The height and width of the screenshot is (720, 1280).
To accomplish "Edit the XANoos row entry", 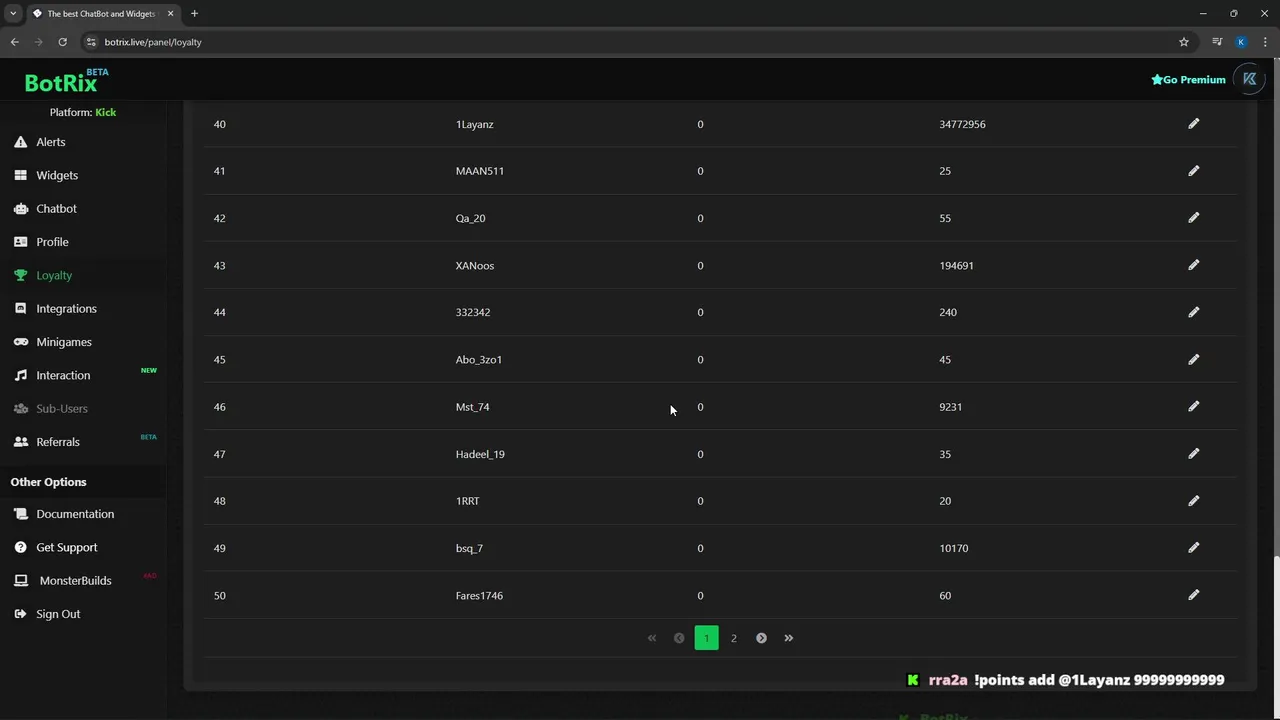I will [1193, 265].
